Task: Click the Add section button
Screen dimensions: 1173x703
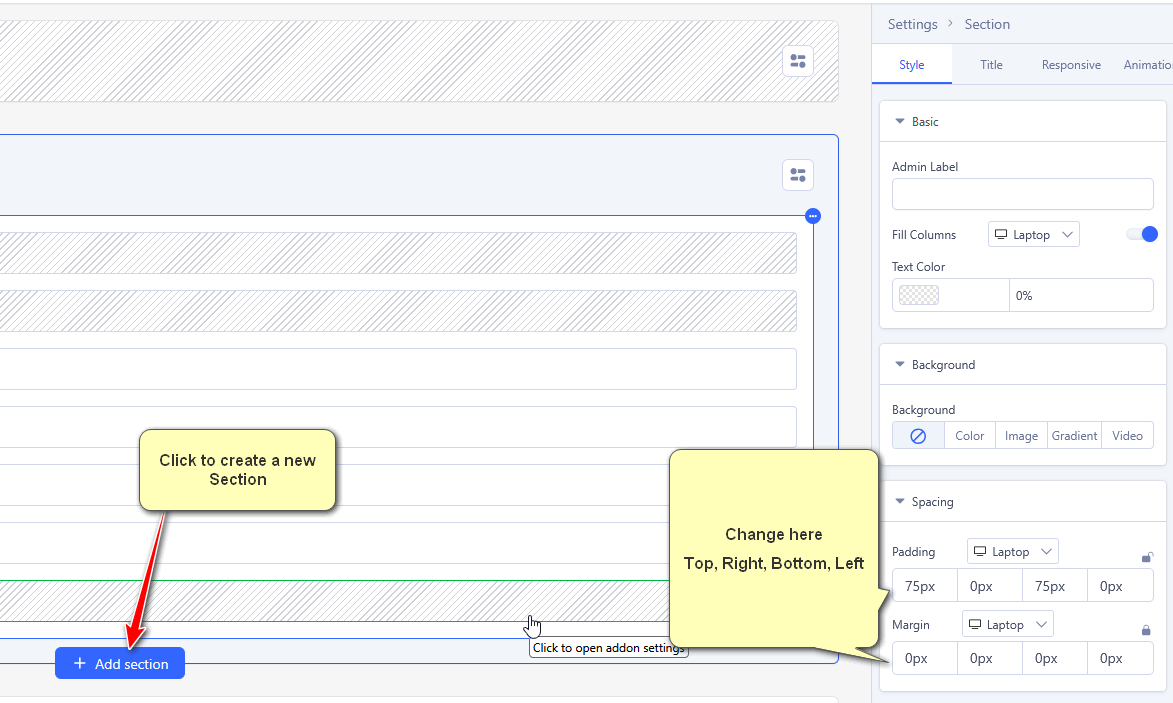Action: [120, 664]
